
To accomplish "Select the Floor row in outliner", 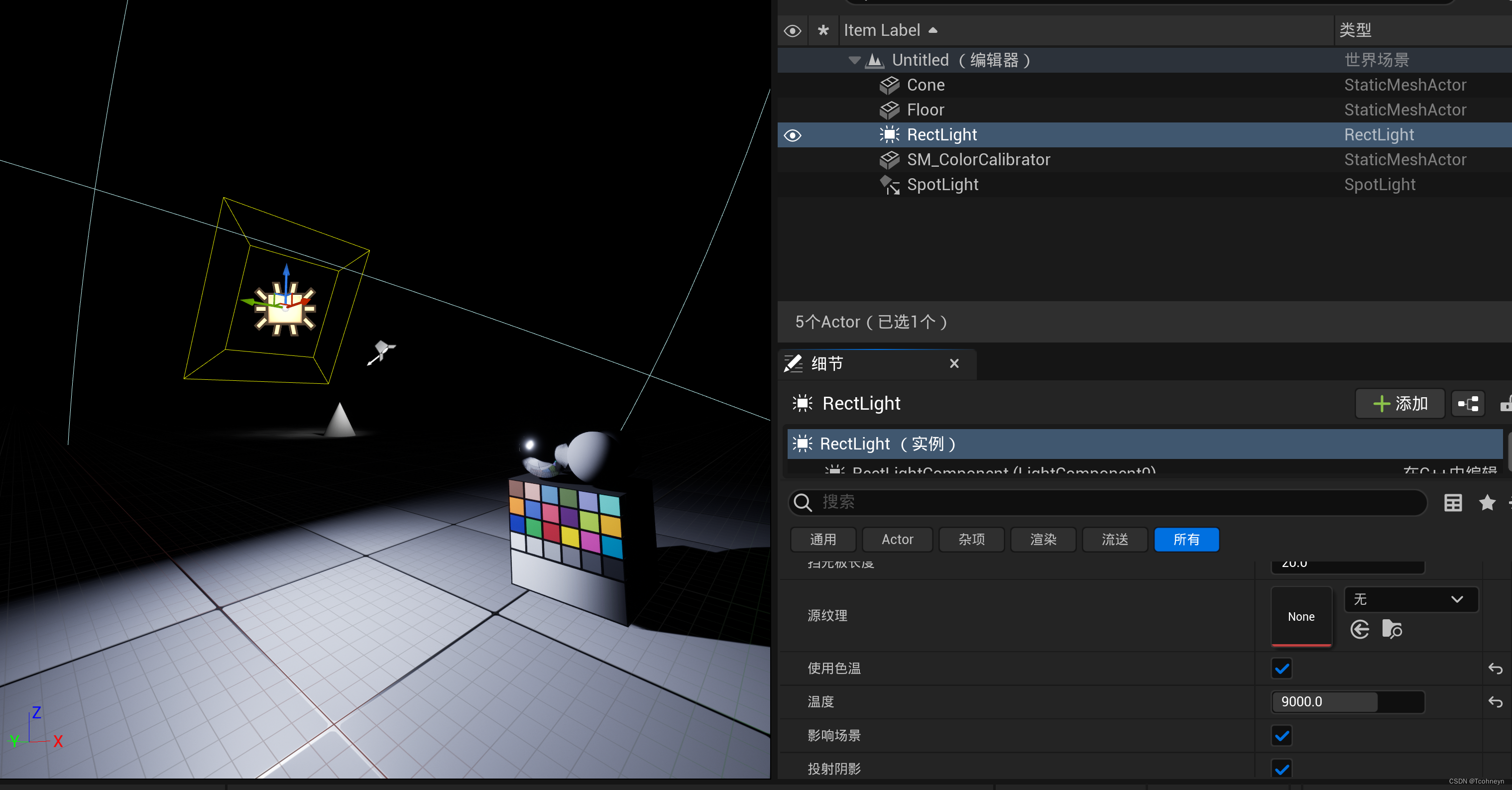I will (1144, 110).
